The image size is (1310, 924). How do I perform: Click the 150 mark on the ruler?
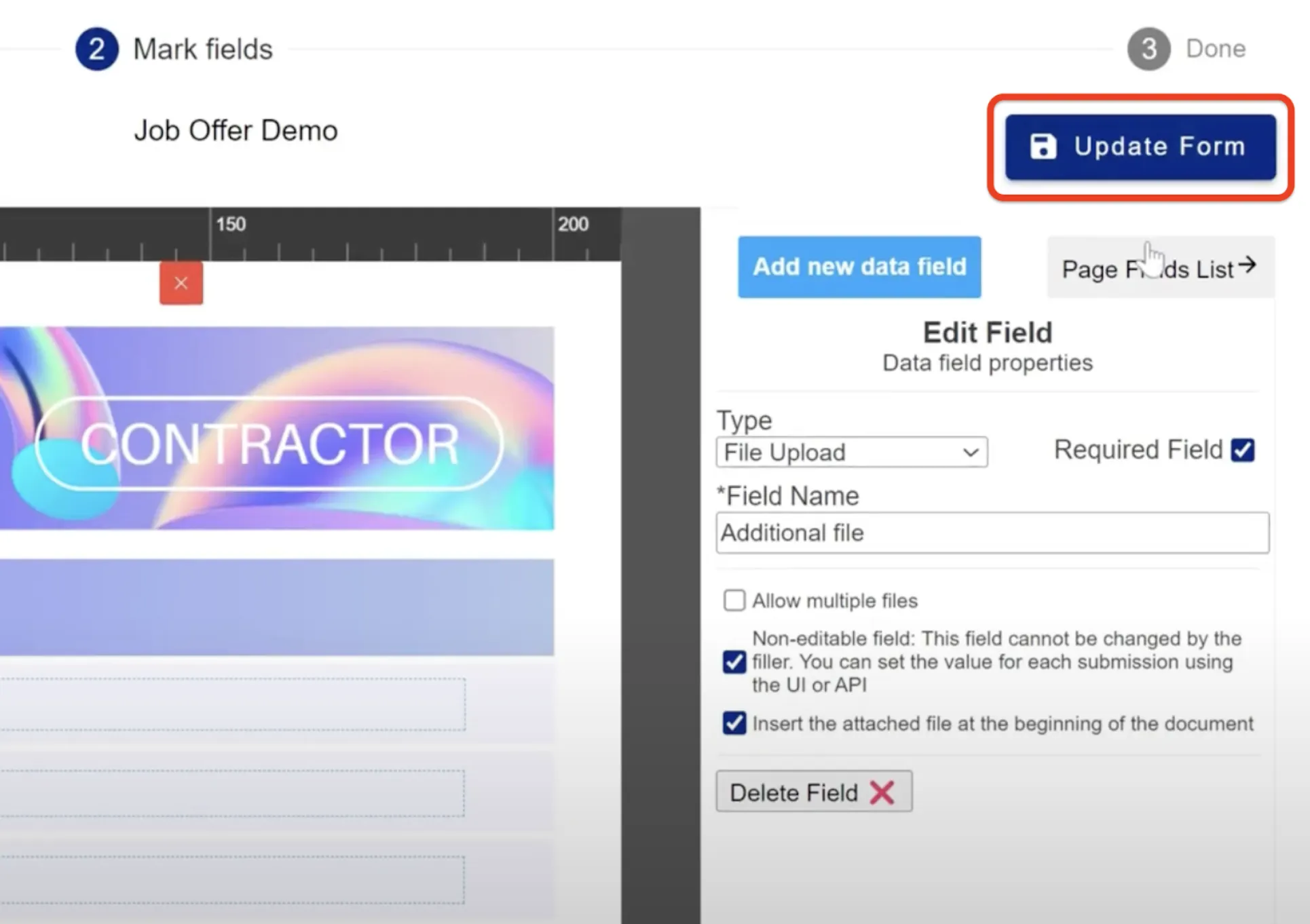[x=231, y=224]
